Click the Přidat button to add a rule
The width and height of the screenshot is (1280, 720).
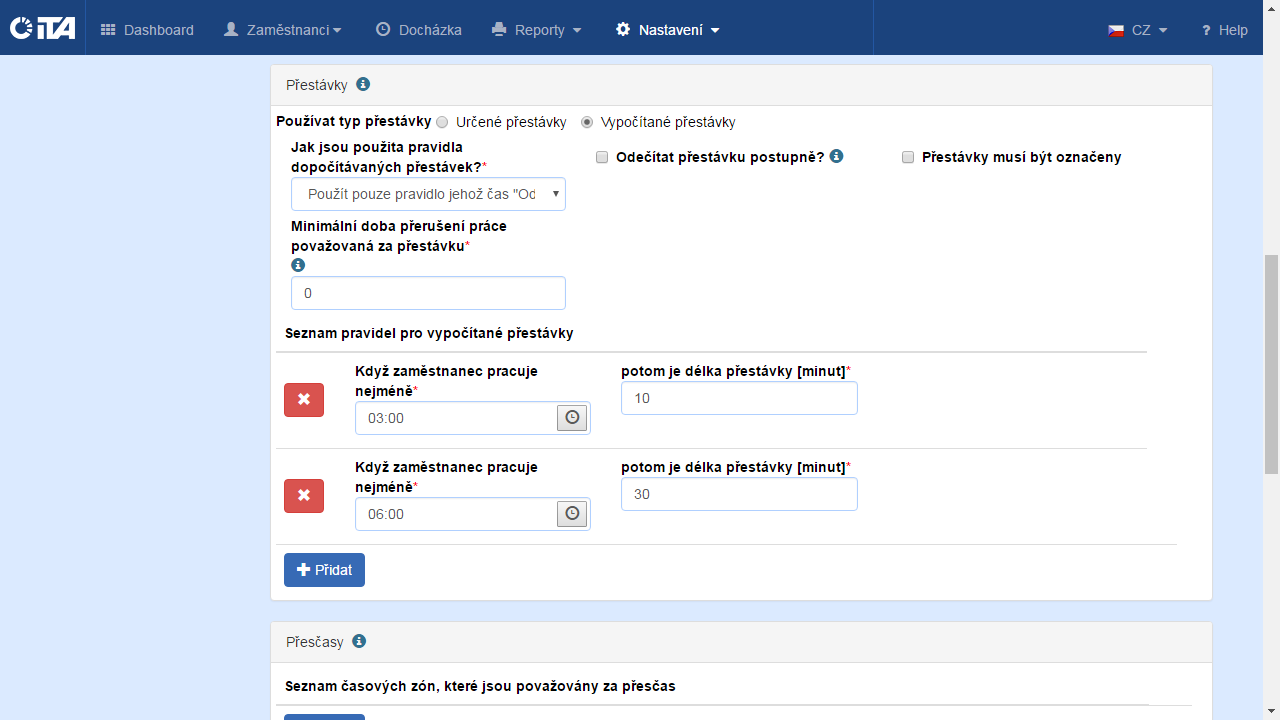pyautogui.click(x=324, y=570)
